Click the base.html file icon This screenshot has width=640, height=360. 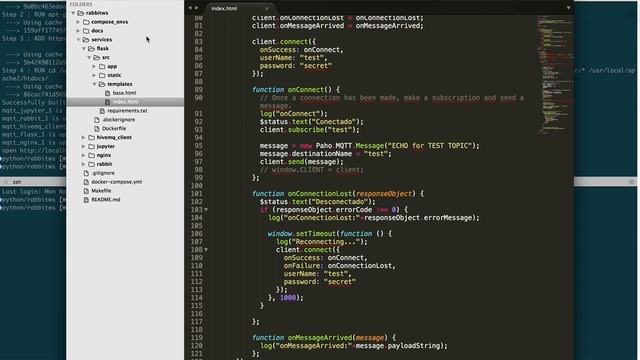(x=108, y=93)
